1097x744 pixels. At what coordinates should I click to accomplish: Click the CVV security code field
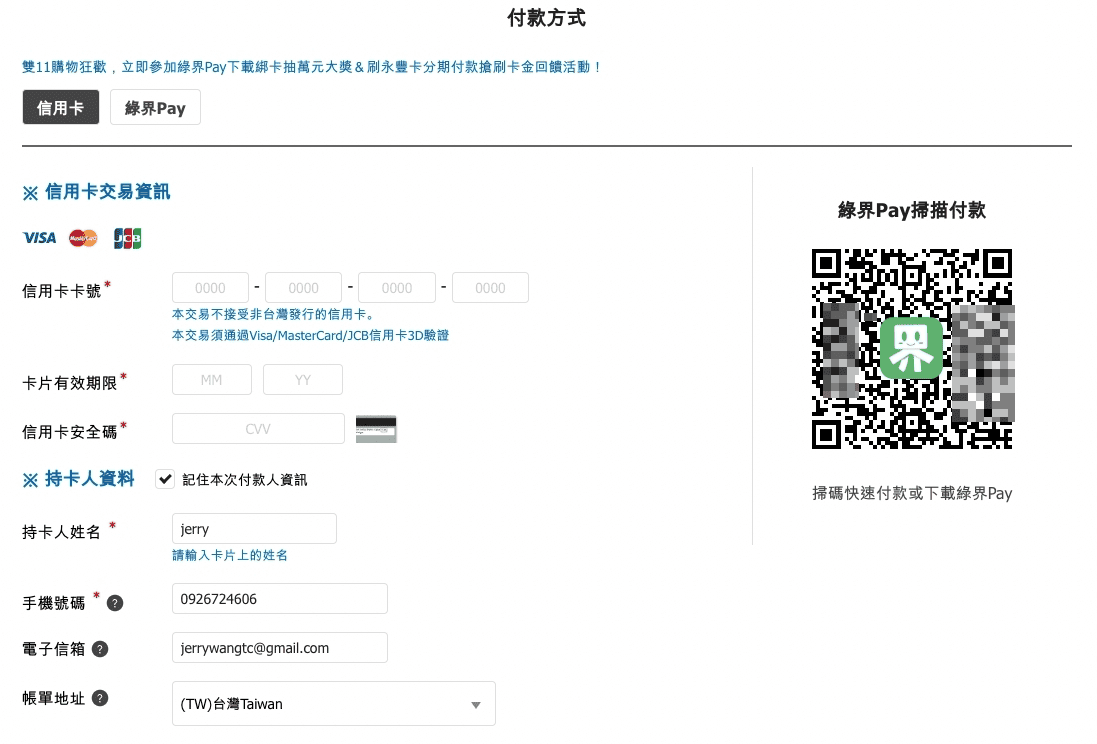[x=258, y=428]
